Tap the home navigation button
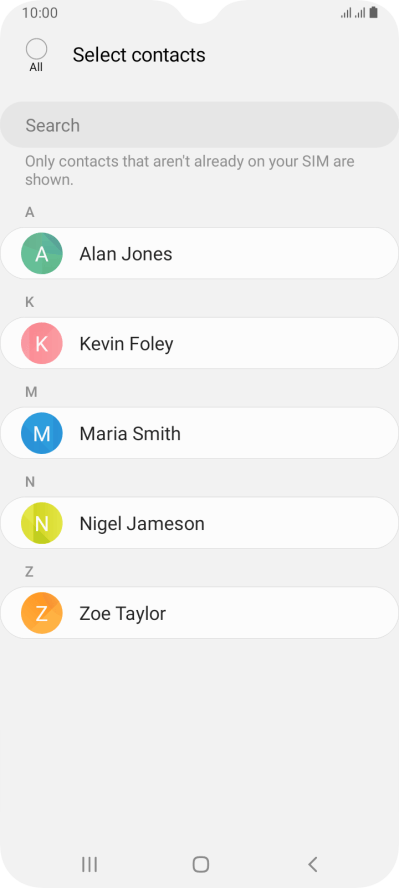This screenshot has height=888, width=399. pos(200,864)
